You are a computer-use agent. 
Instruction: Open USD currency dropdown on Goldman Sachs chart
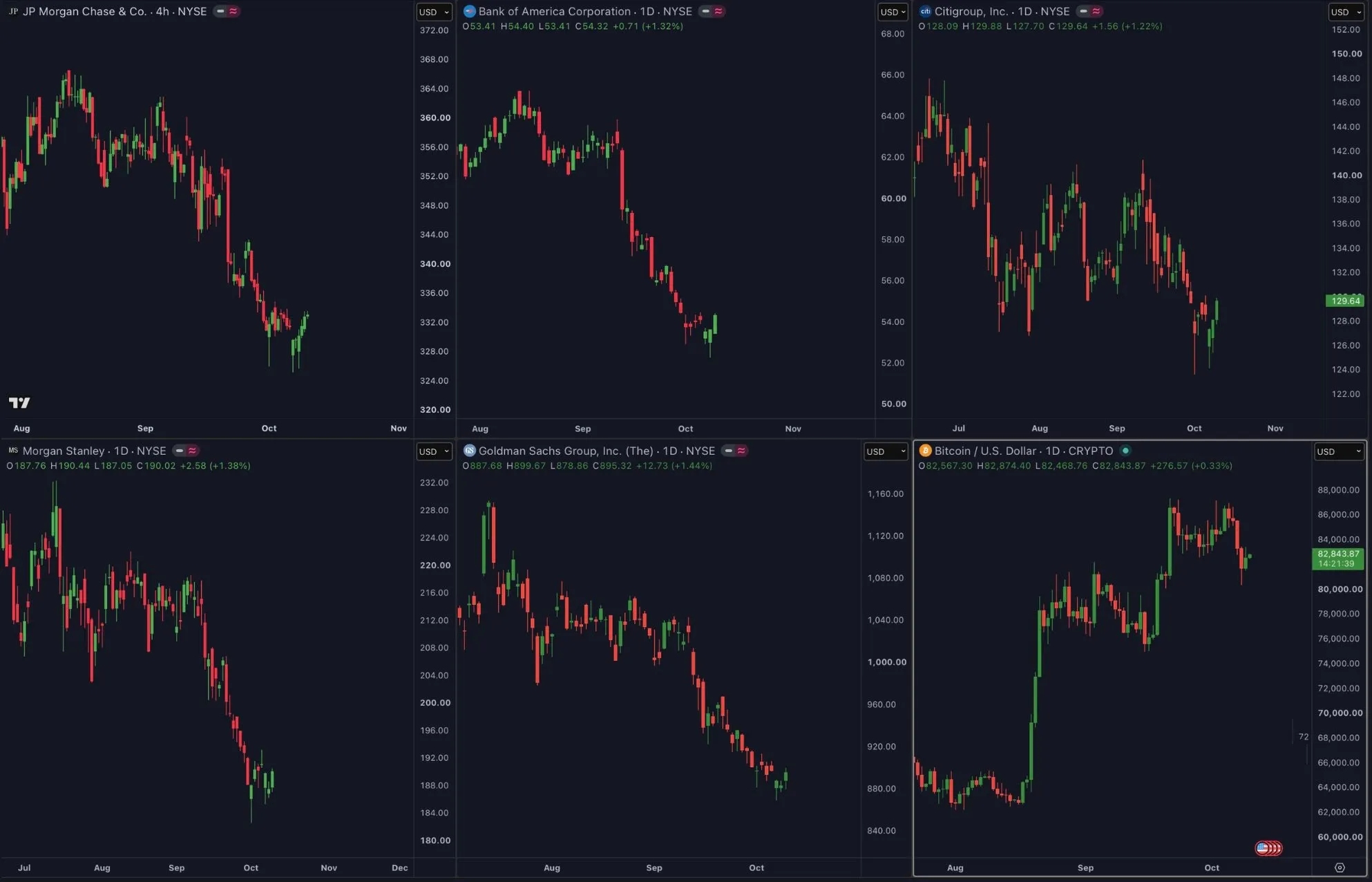tap(886, 451)
